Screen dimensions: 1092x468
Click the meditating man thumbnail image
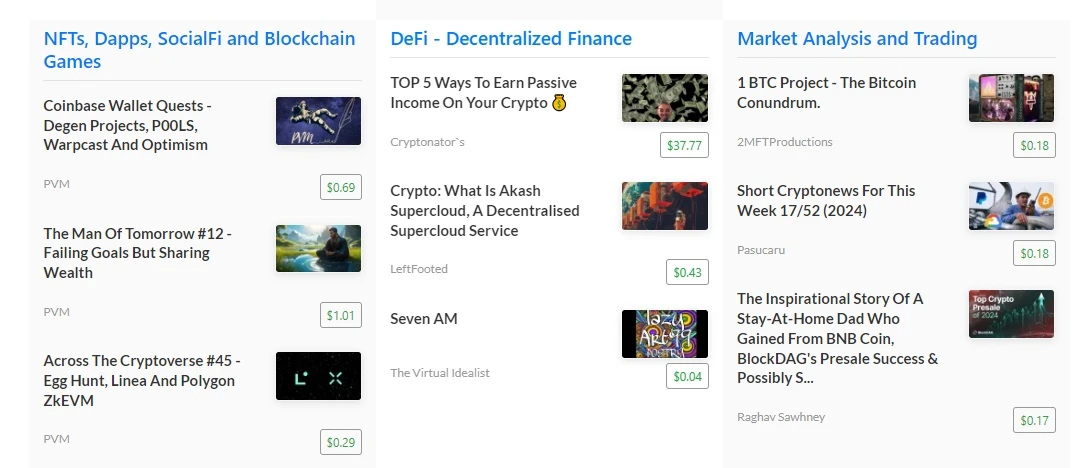[x=318, y=249]
